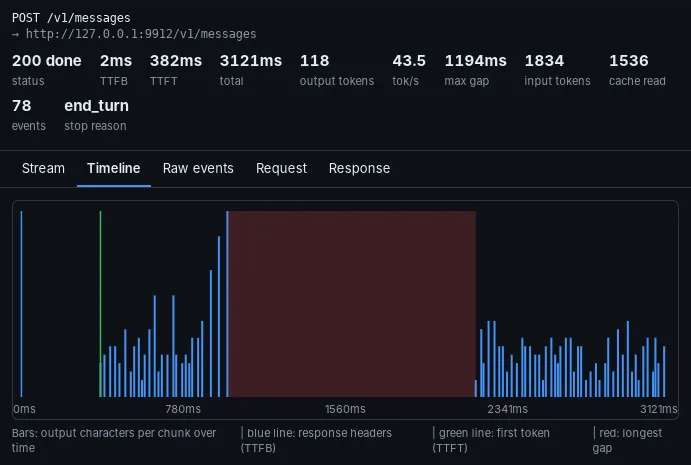Click the 200 done status value
Image resolution: width=691 pixels, height=465 pixels.
coord(47,61)
